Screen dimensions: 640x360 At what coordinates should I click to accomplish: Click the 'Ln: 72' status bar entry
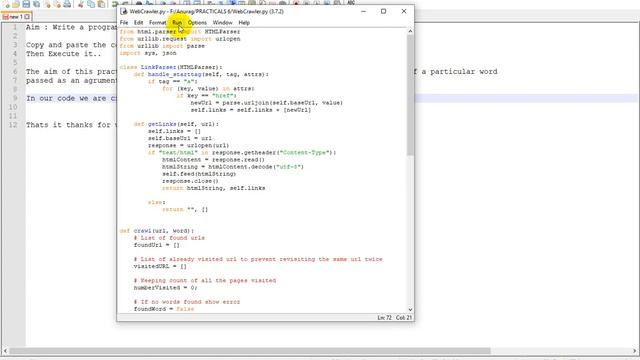pyautogui.click(x=384, y=318)
